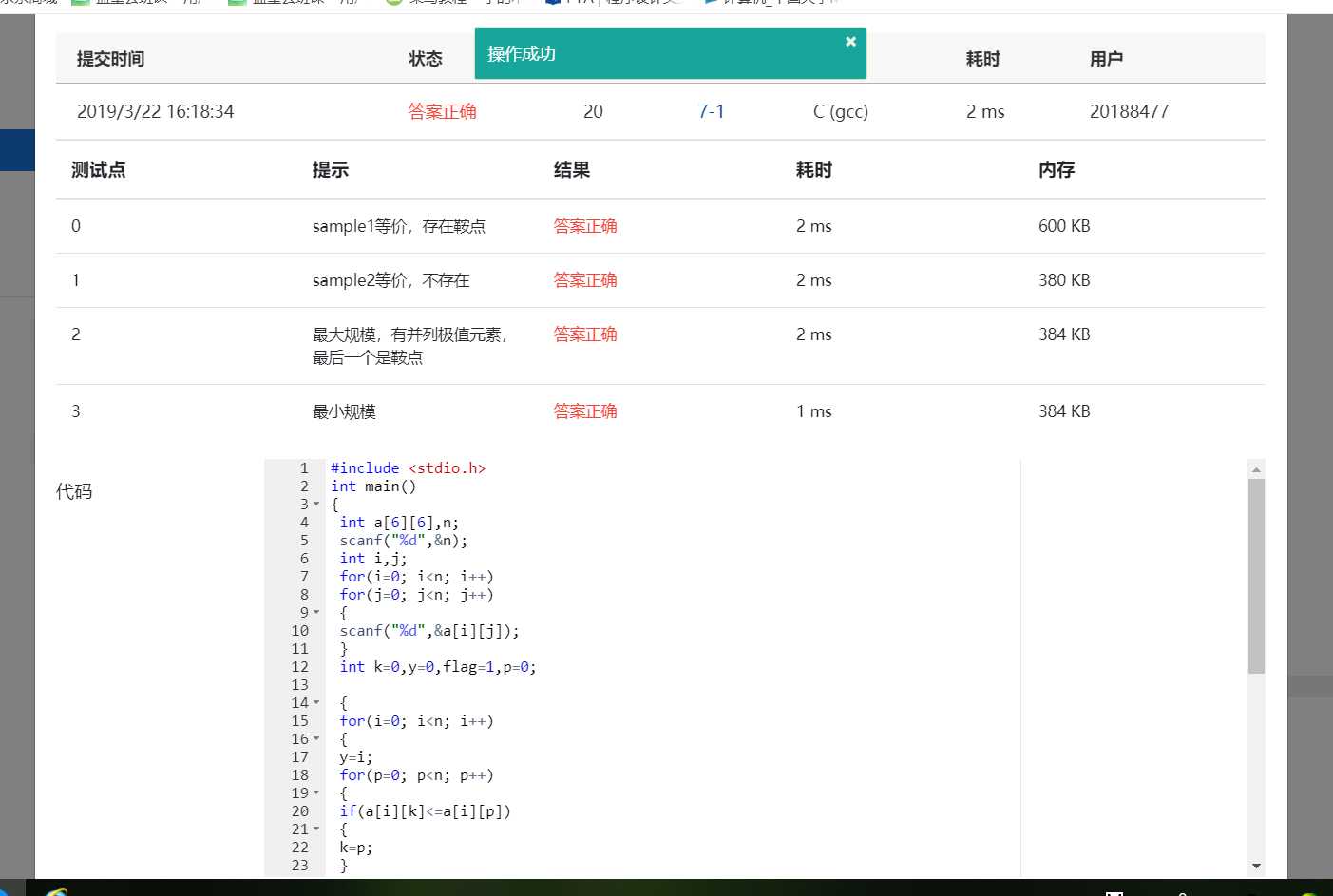Click 答案正确 result for test point 0

585,226
